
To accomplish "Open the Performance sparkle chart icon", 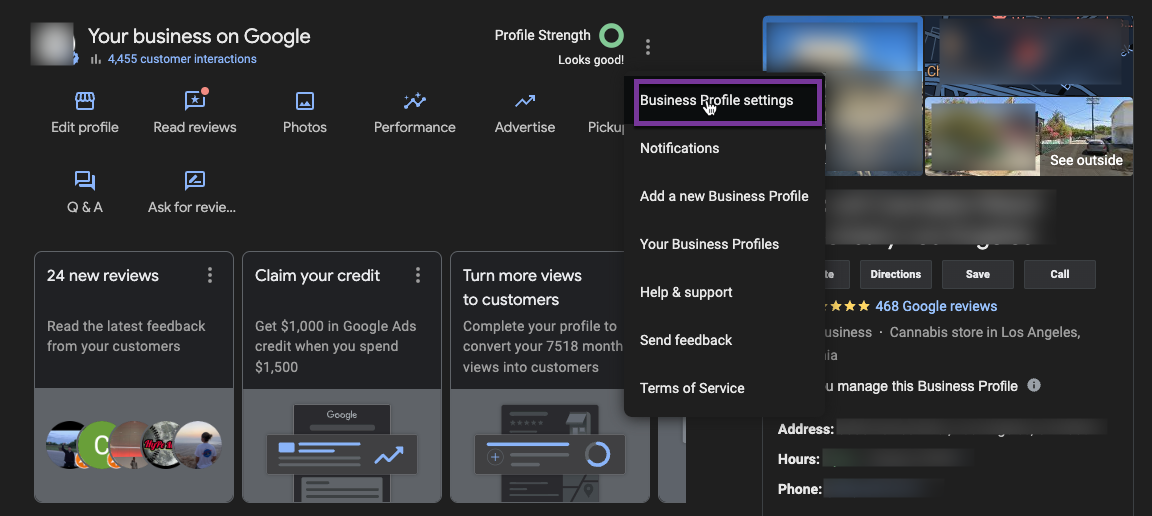I will 415,101.
